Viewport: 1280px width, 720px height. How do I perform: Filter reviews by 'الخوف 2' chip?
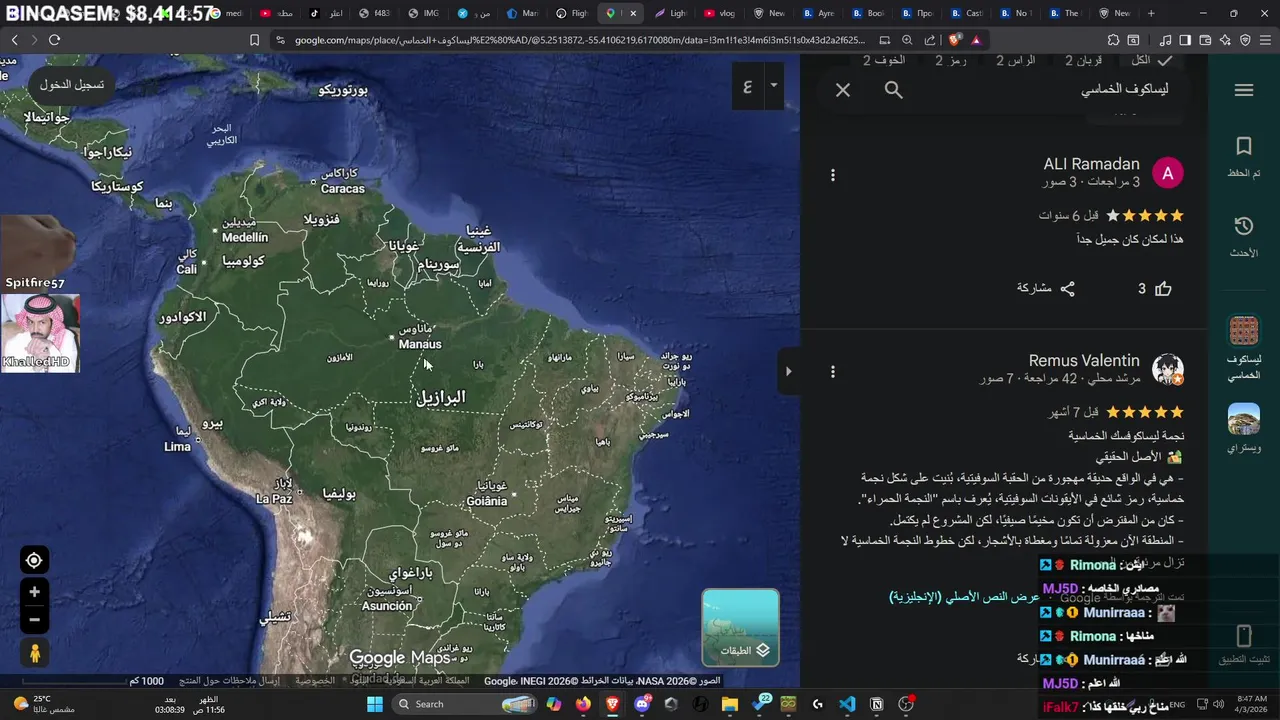tap(884, 61)
